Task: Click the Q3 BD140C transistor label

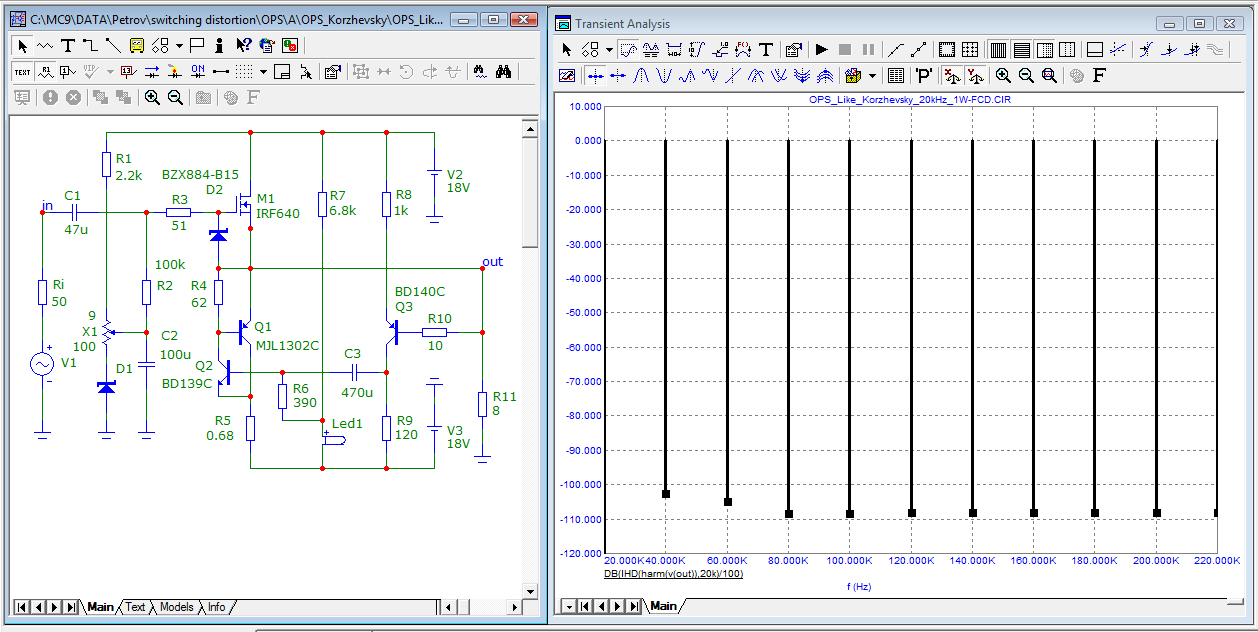Action: 419,298
